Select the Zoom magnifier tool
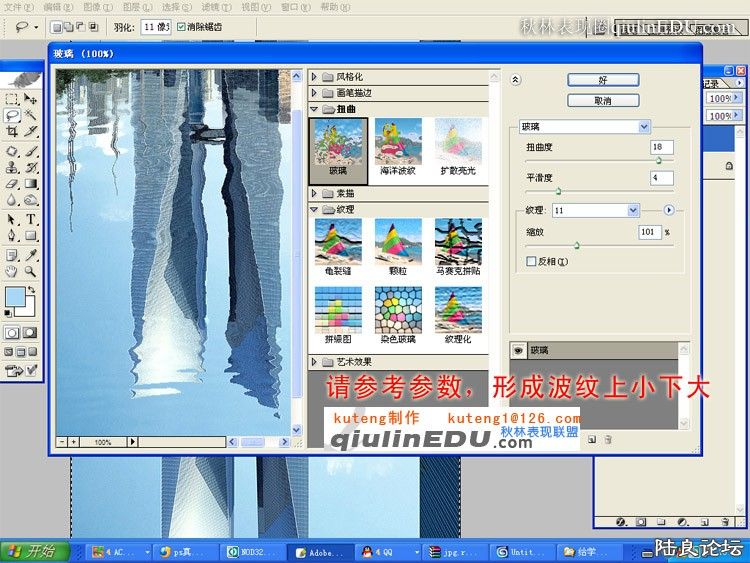Image resolution: width=750 pixels, height=563 pixels. pos(31,270)
